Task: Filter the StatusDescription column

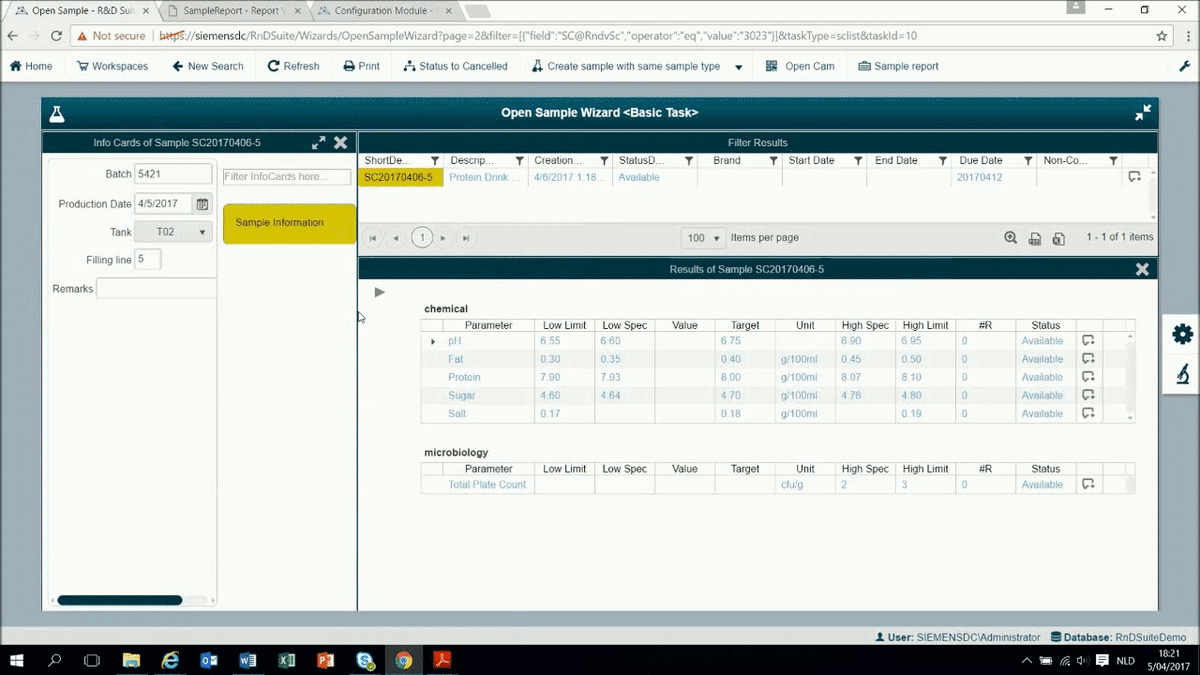Action: click(x=689, y=161)
